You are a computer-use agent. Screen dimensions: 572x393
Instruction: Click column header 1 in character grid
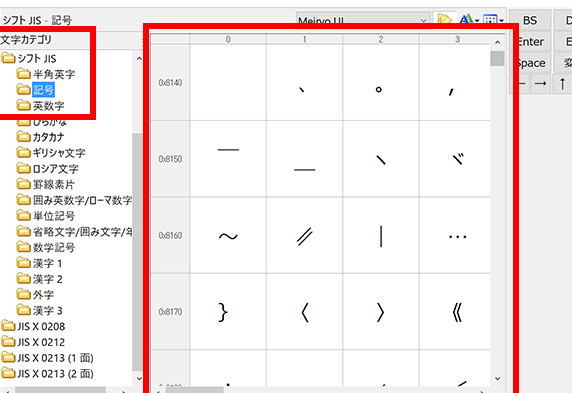305,39
